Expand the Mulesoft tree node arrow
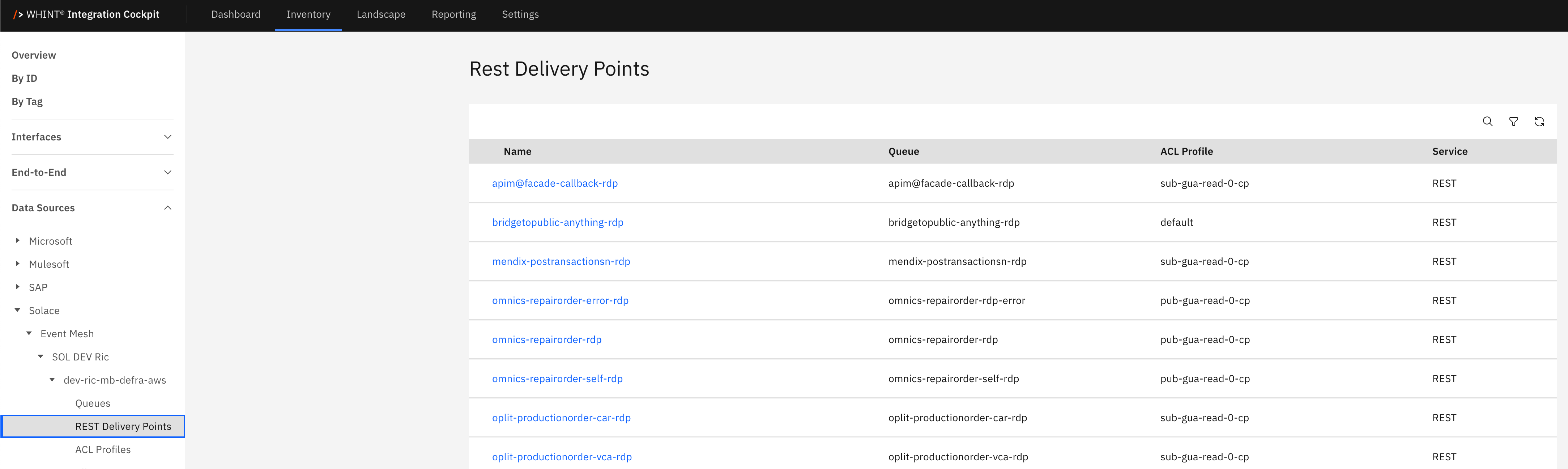 click(x=18, y=264)
